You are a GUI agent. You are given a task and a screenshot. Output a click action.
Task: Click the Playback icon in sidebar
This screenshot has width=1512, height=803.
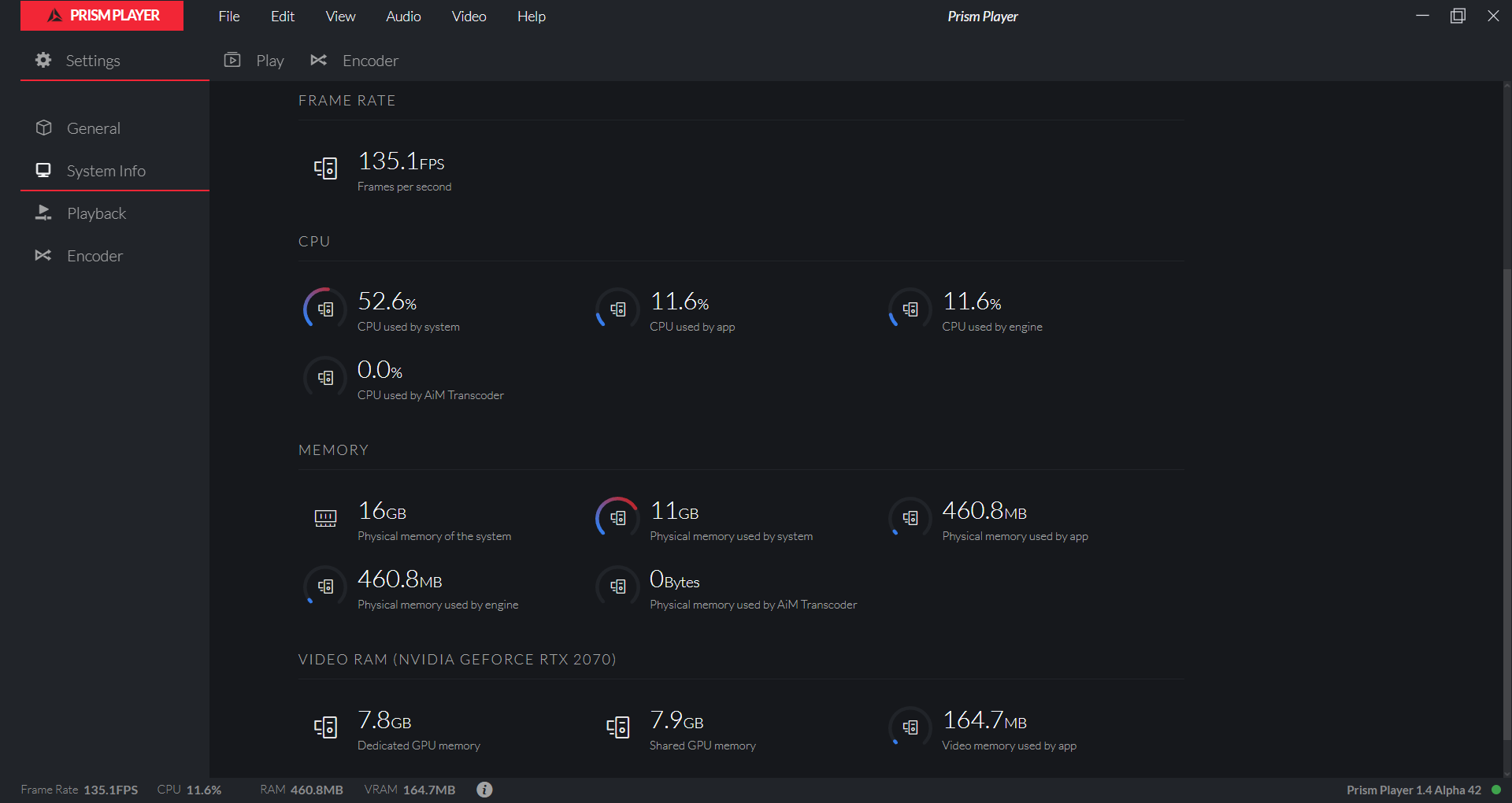click(x=43, y=213)
